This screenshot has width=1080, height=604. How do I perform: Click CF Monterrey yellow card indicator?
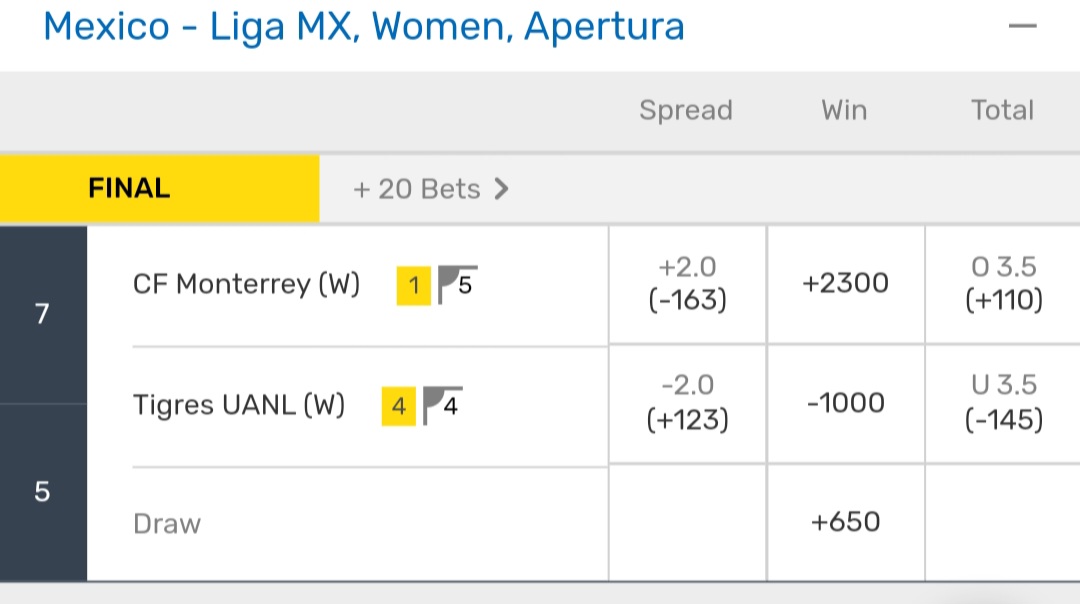[x=413, y=288]
